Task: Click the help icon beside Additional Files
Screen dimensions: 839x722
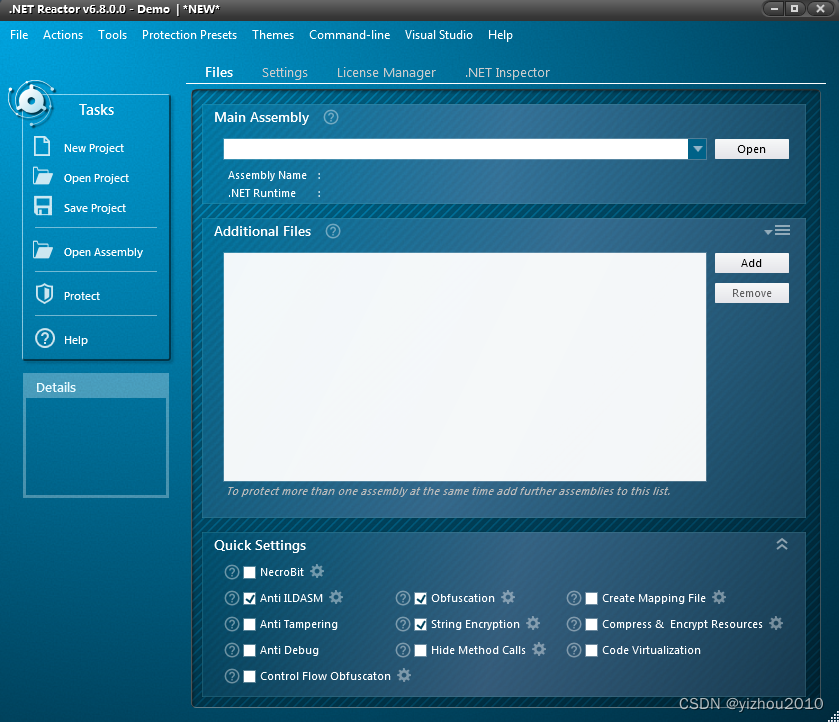Action: (x=333, y=231)
